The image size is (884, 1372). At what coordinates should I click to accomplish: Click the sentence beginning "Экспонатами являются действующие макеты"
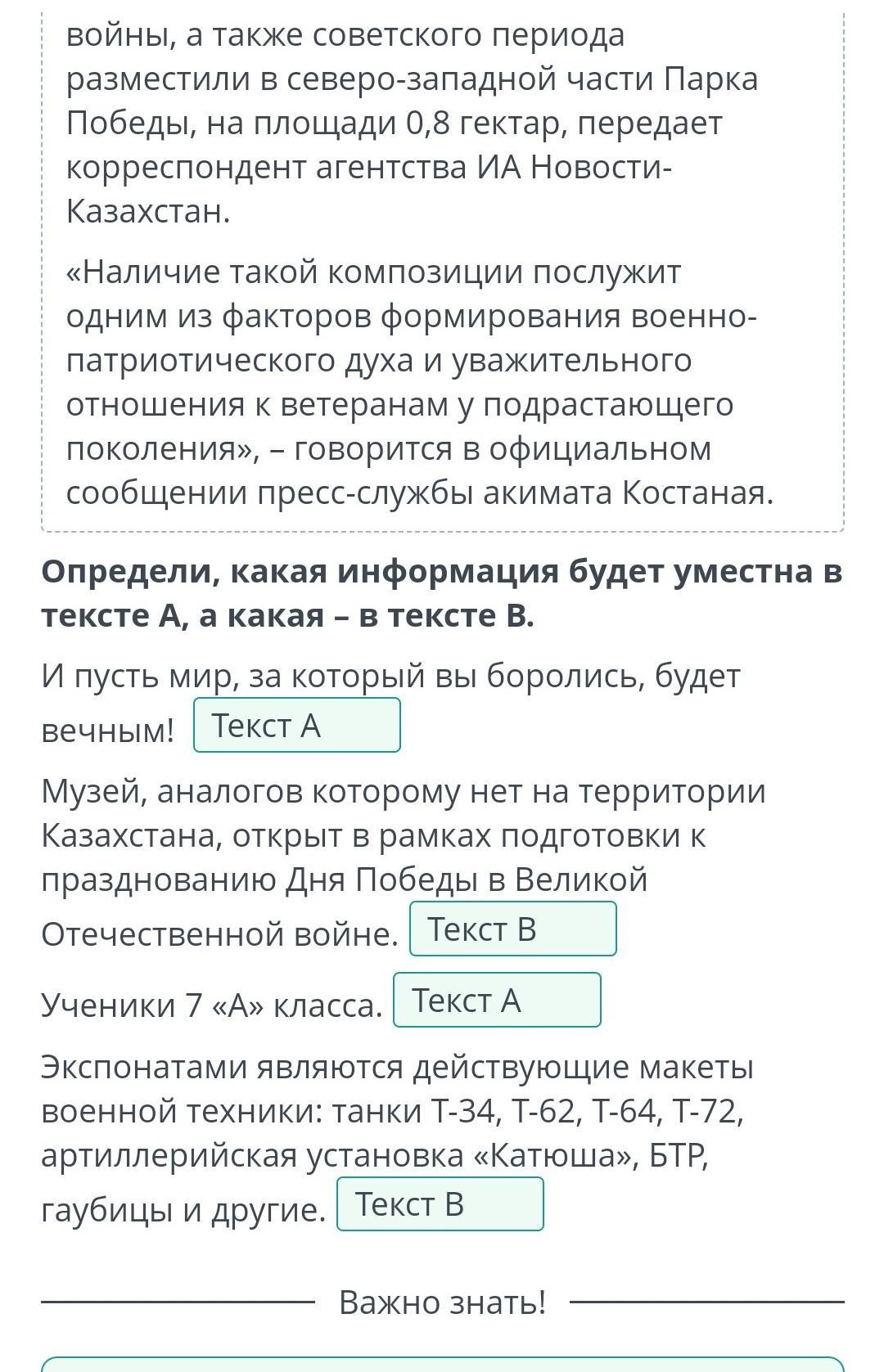pyautogui.click(x=398, y=1138)
